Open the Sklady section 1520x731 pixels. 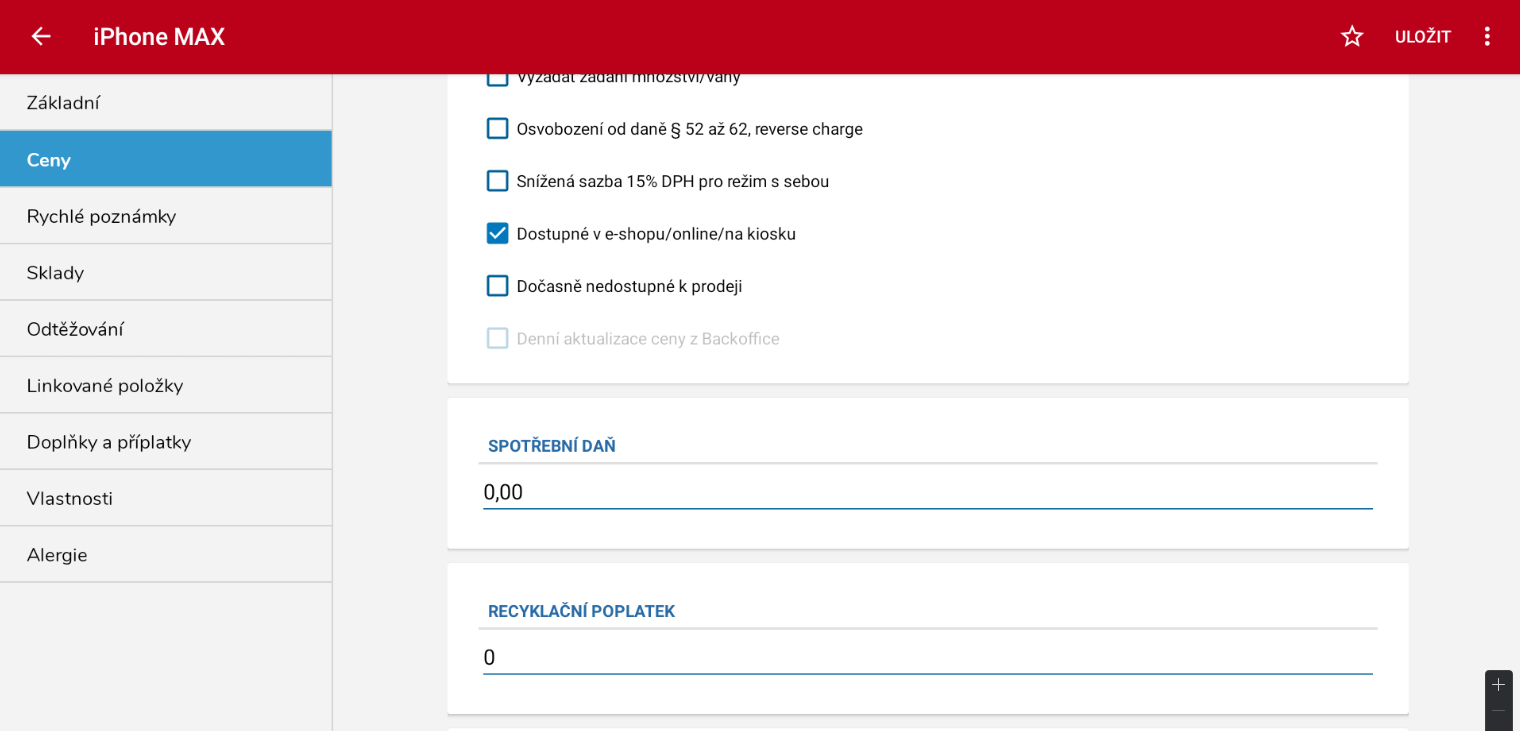click(165, 272)
